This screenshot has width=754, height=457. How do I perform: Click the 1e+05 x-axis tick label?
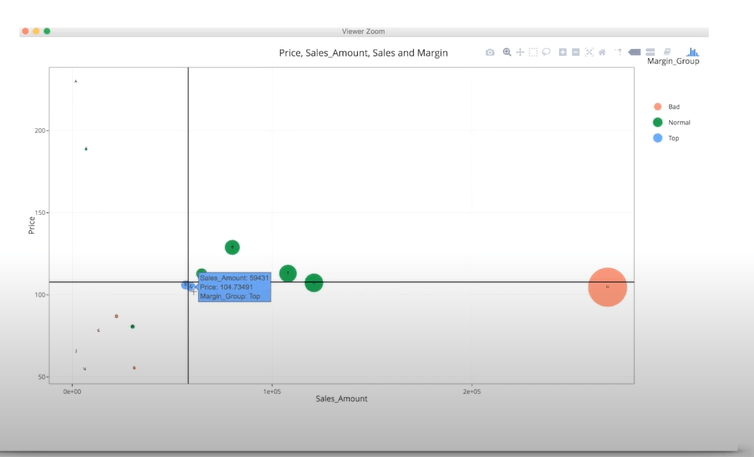[272, 392]
